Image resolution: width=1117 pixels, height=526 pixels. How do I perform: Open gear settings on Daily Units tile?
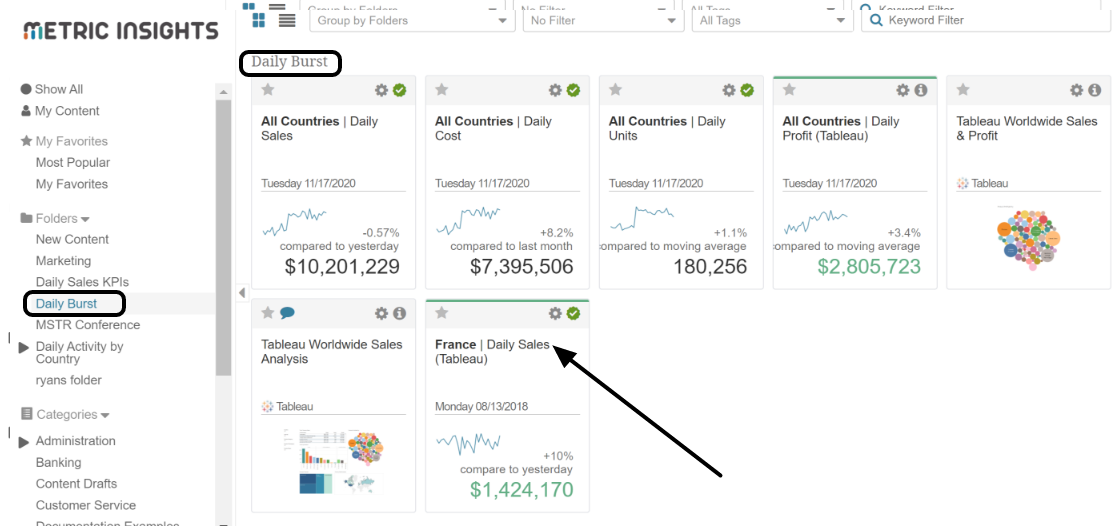(x=729, y=90)
